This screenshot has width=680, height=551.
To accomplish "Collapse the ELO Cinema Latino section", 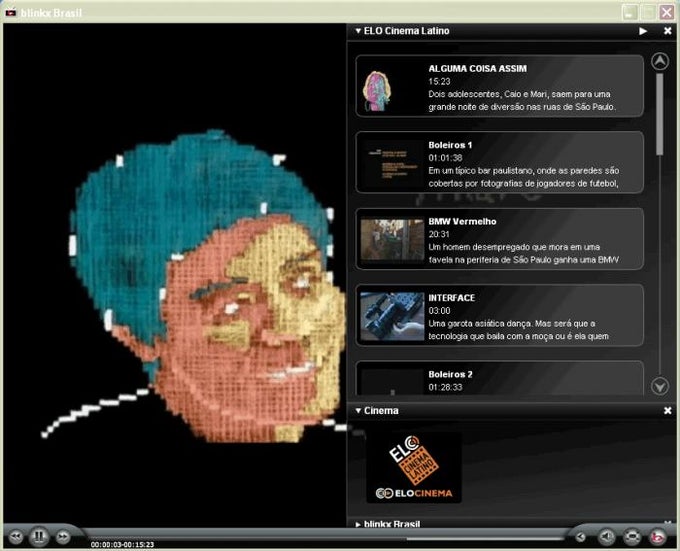I will pyautogui.click(x=358, y=31).
